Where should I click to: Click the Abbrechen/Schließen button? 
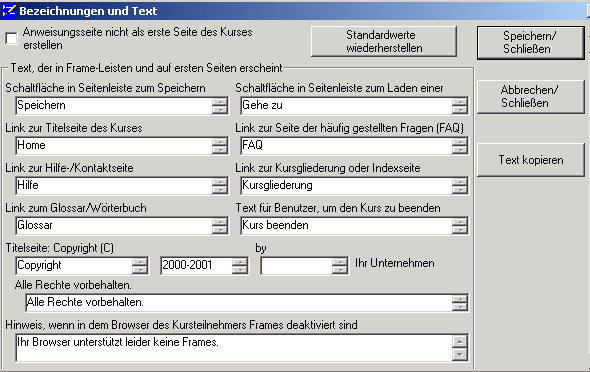click(x=531, y=97)
